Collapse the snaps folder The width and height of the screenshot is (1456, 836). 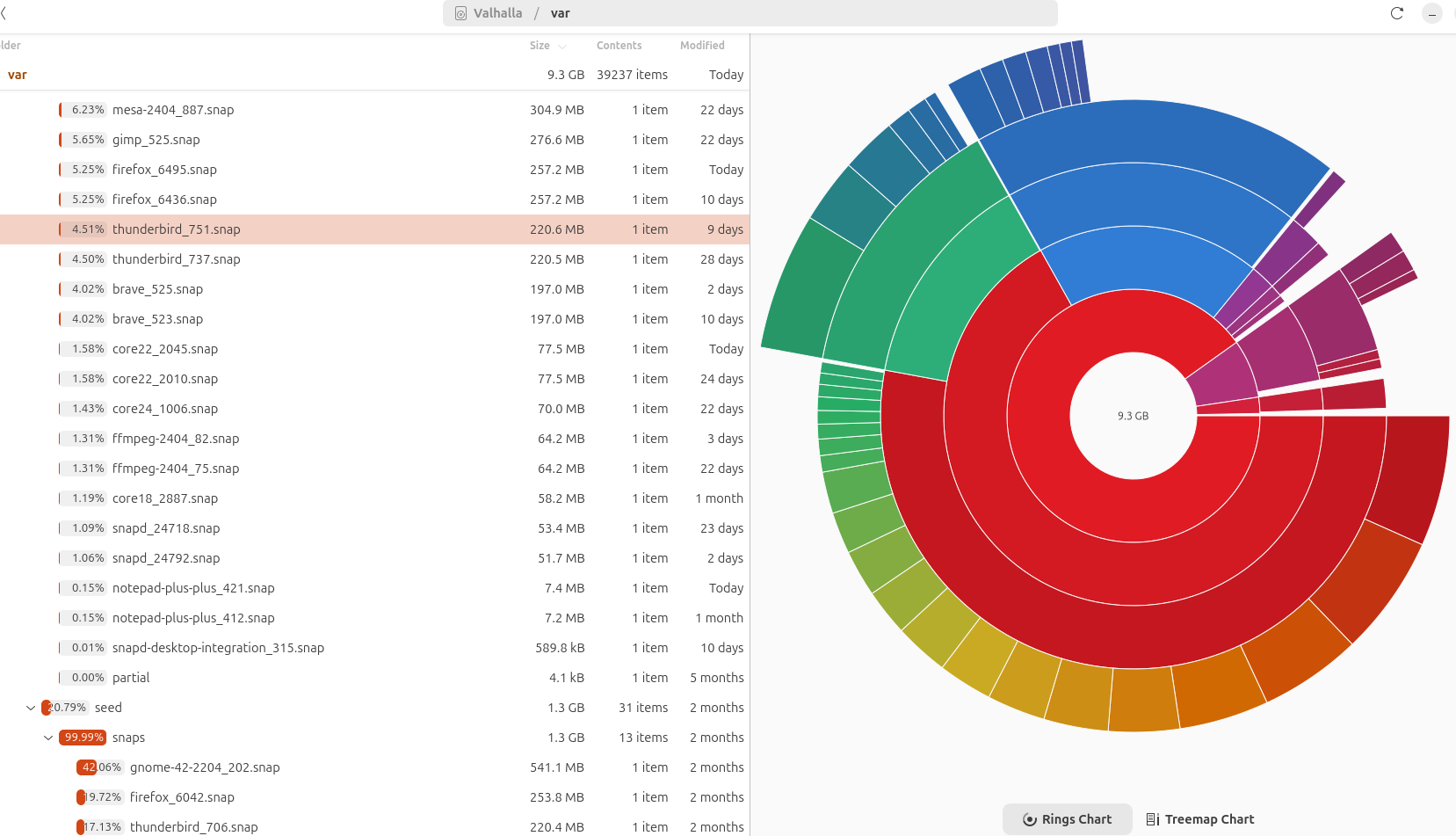pyautogui.click(x=48, y=738)
